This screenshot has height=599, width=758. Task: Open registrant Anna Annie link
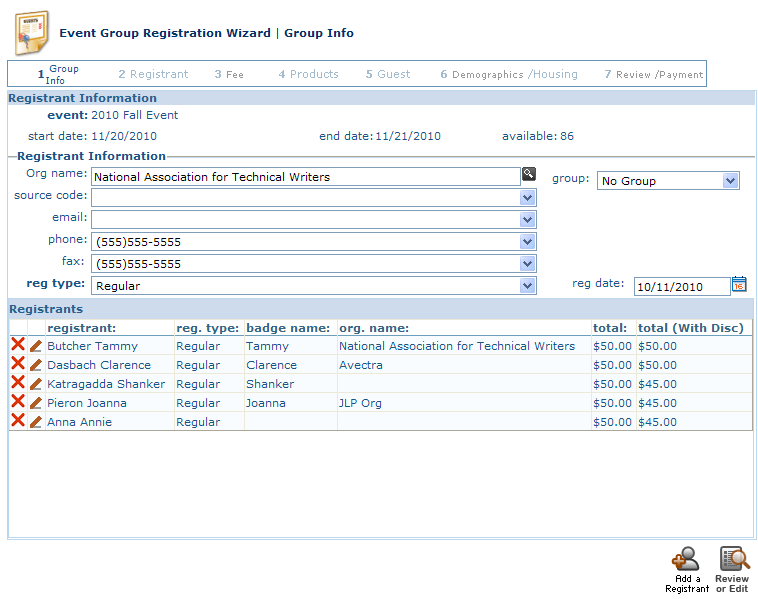pos(79,422)
